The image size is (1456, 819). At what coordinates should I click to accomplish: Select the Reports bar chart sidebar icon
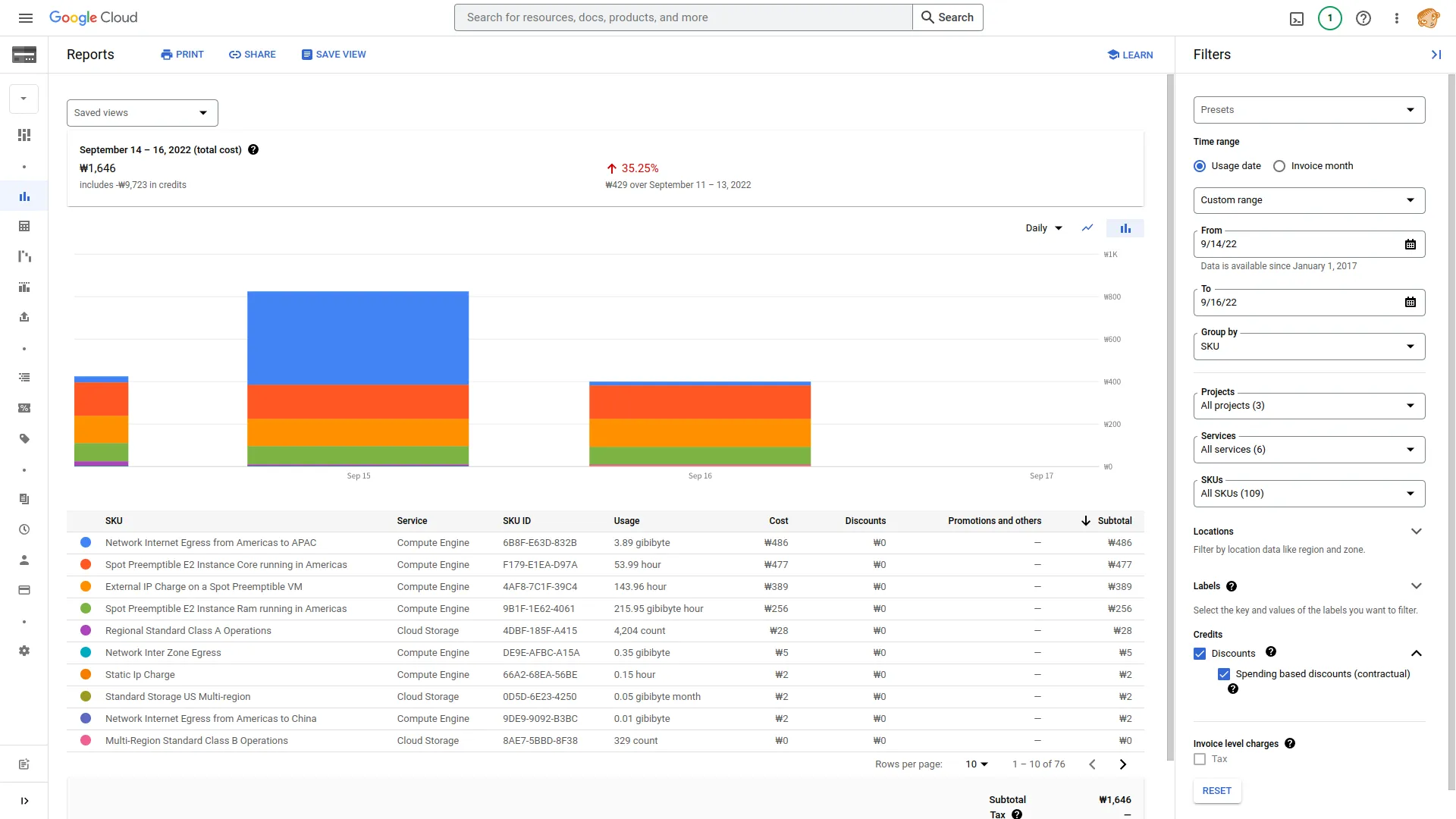coord(24,196)
